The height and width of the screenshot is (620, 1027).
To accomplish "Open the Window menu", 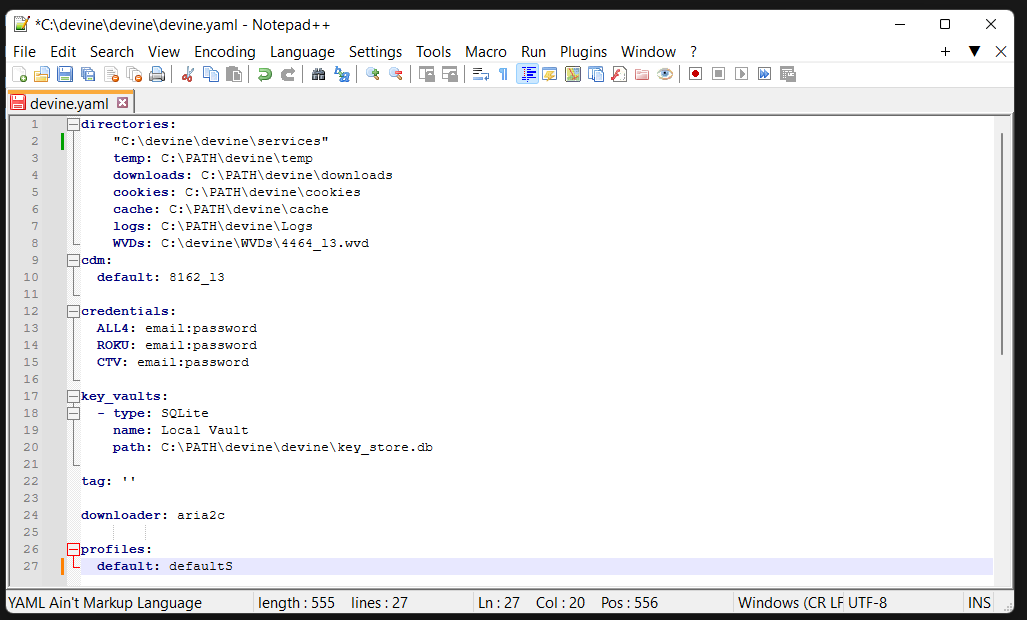I will point(648,52).
